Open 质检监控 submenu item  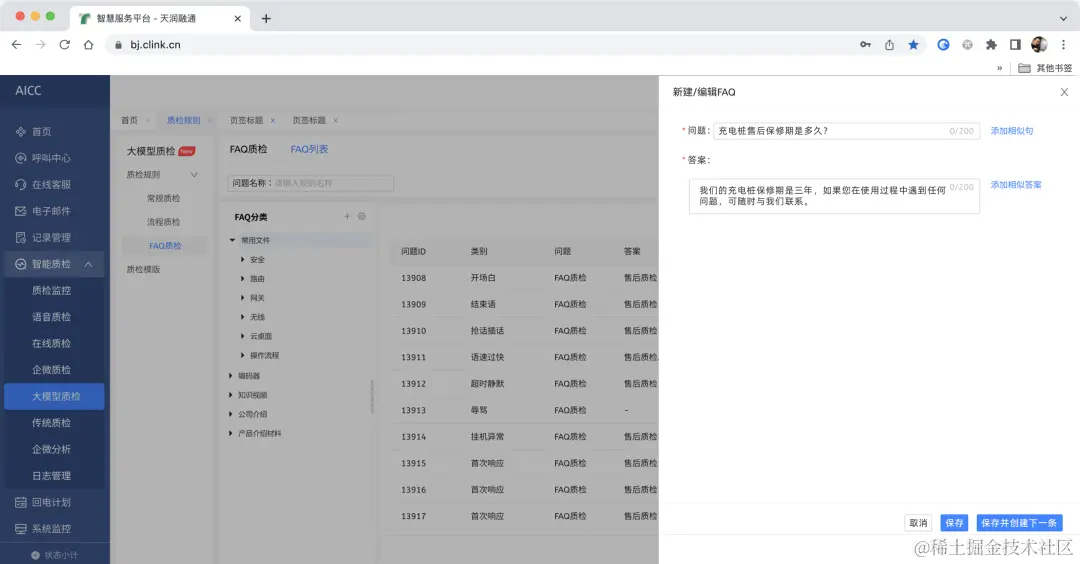tap(52, 291)
